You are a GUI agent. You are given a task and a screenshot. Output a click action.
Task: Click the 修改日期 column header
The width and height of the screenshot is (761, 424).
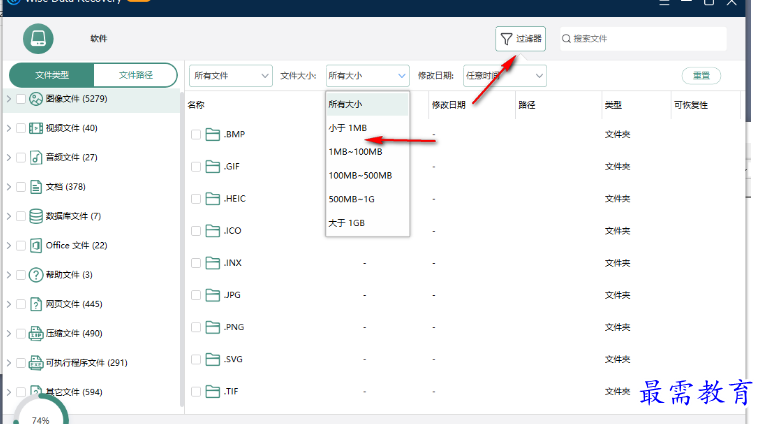pyautogui.click(x=448, y=105)
